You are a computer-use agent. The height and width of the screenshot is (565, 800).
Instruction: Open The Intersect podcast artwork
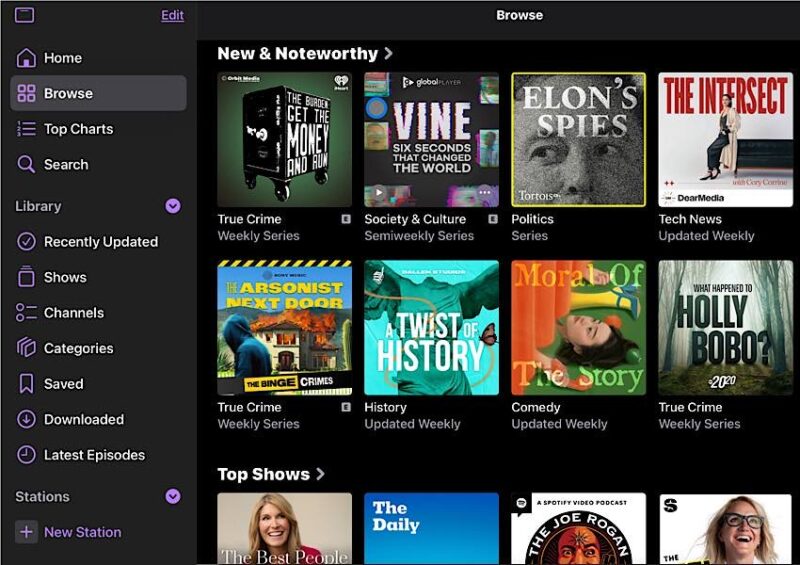pos(726,139)
